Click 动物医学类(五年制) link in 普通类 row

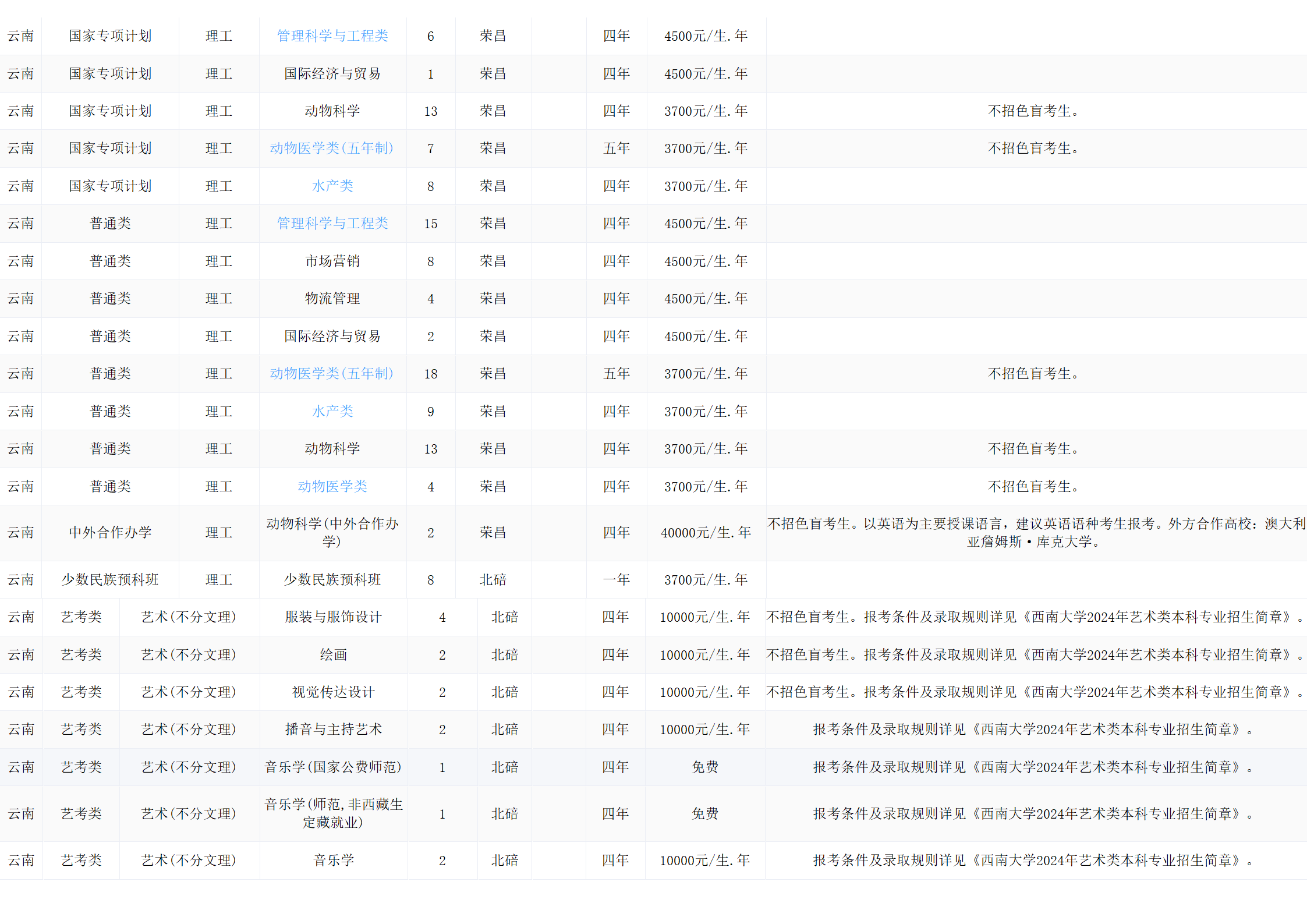pyautogui.click(x=331, y=374)
